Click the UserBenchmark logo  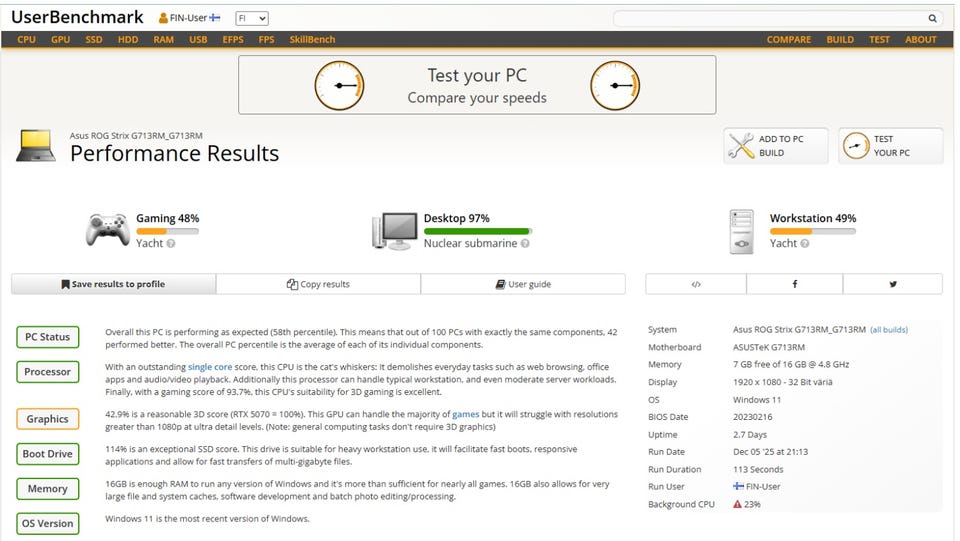(x=77, y=17)
